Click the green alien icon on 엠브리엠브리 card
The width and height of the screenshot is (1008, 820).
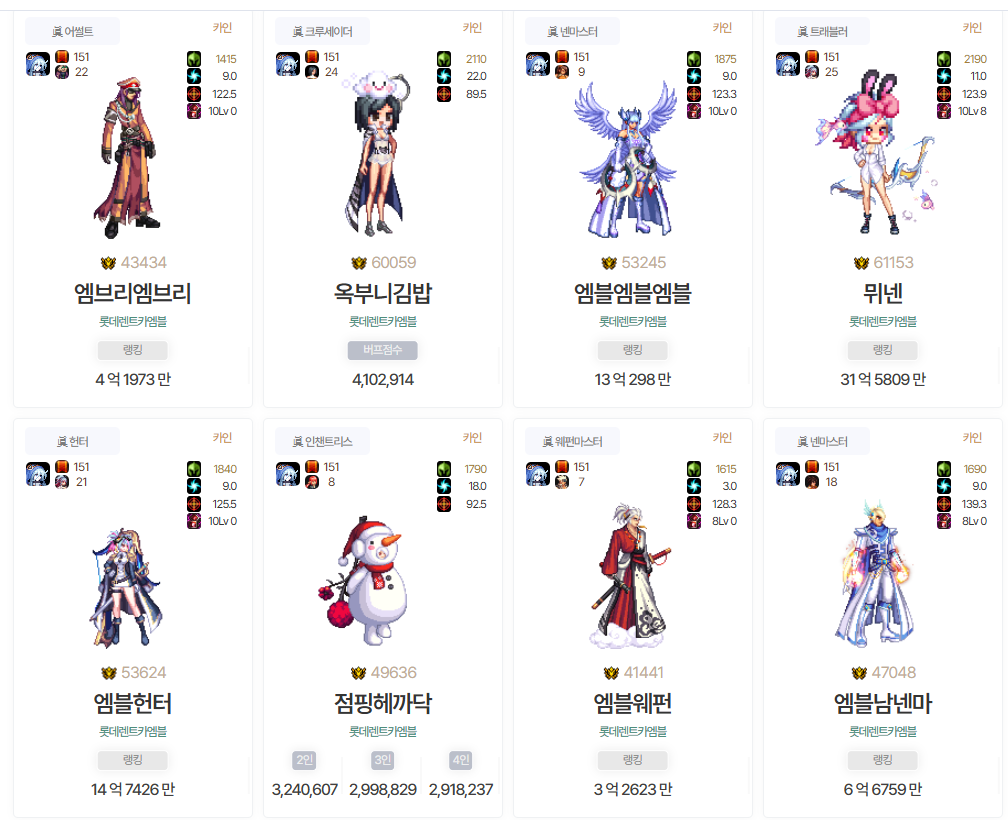point(194,59)
